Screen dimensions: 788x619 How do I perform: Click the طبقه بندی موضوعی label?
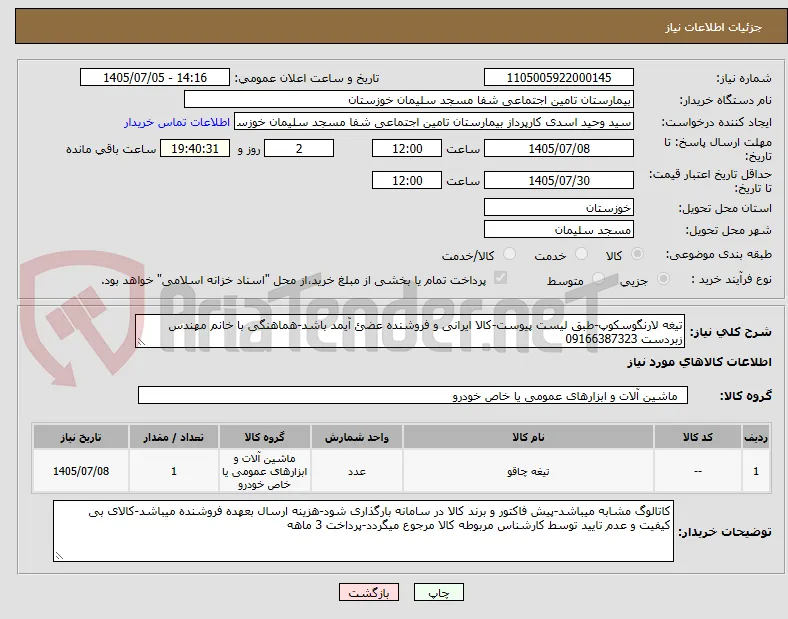pyautogui.click(x=719, y=255)
